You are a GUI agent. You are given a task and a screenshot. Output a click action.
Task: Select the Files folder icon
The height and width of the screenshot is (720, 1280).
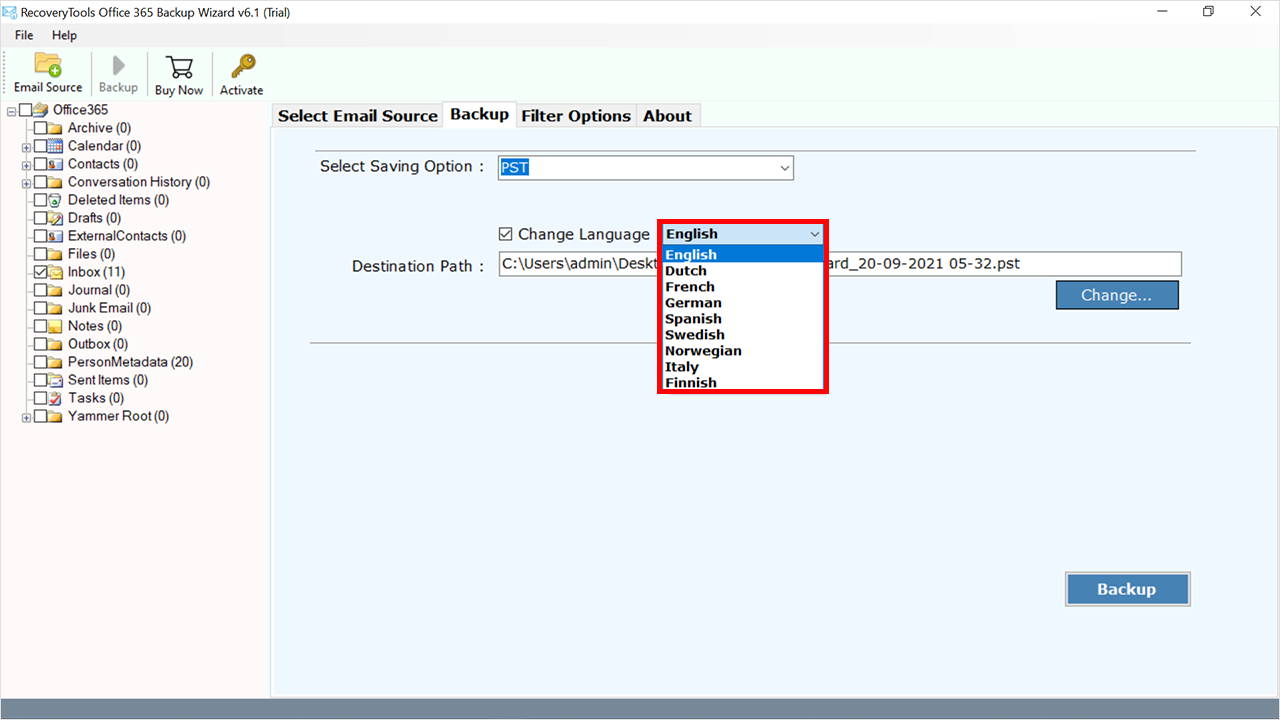57,254
